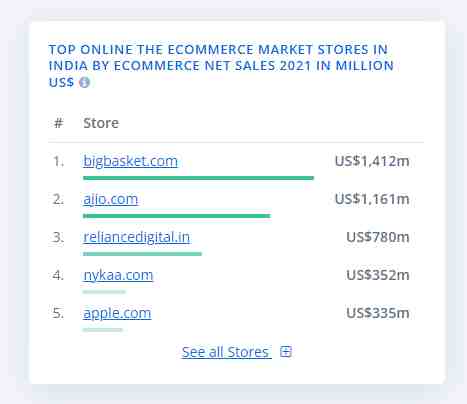Open the bigbasket.com store link
The image size is (467, 404).
coord(130,161)
